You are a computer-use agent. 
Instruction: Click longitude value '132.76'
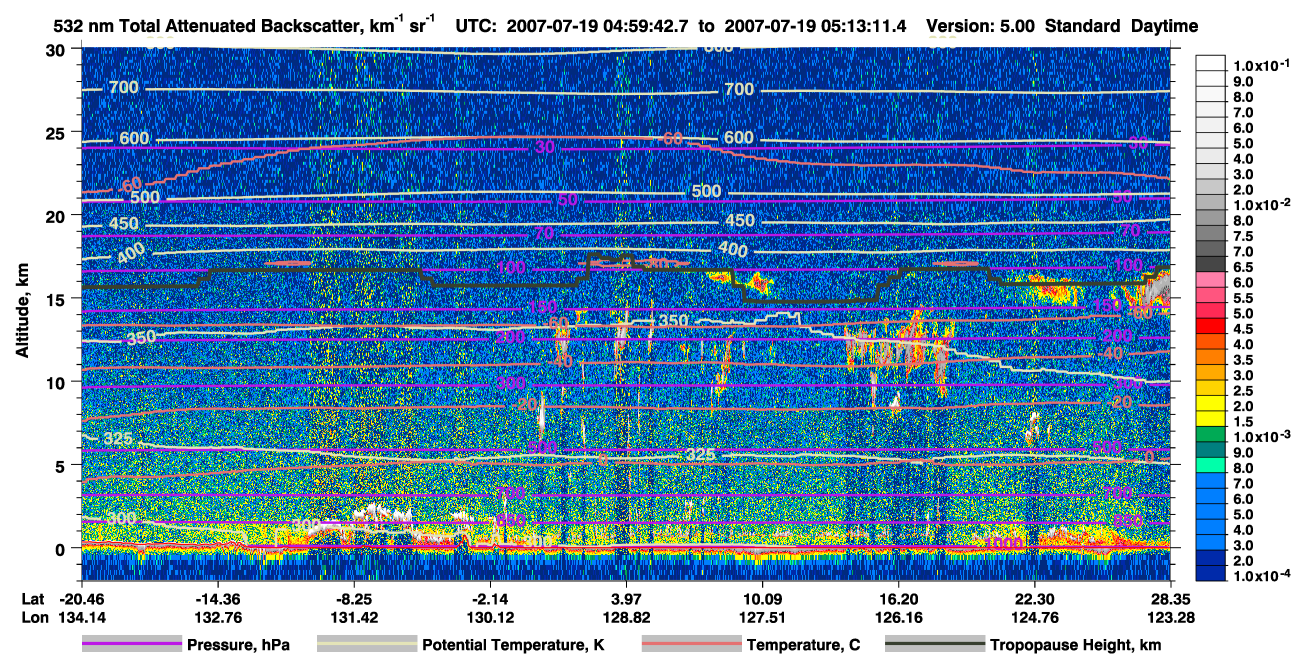point(216,616)
